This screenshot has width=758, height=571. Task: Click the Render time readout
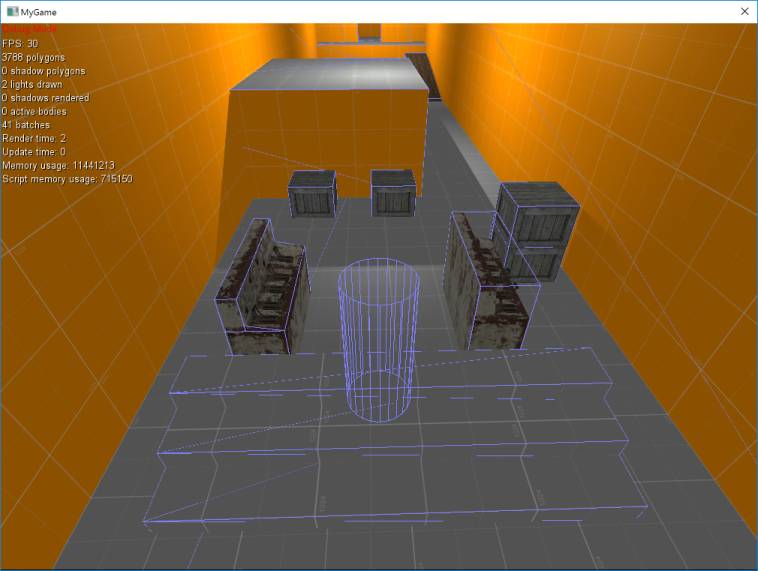(34, 138)
